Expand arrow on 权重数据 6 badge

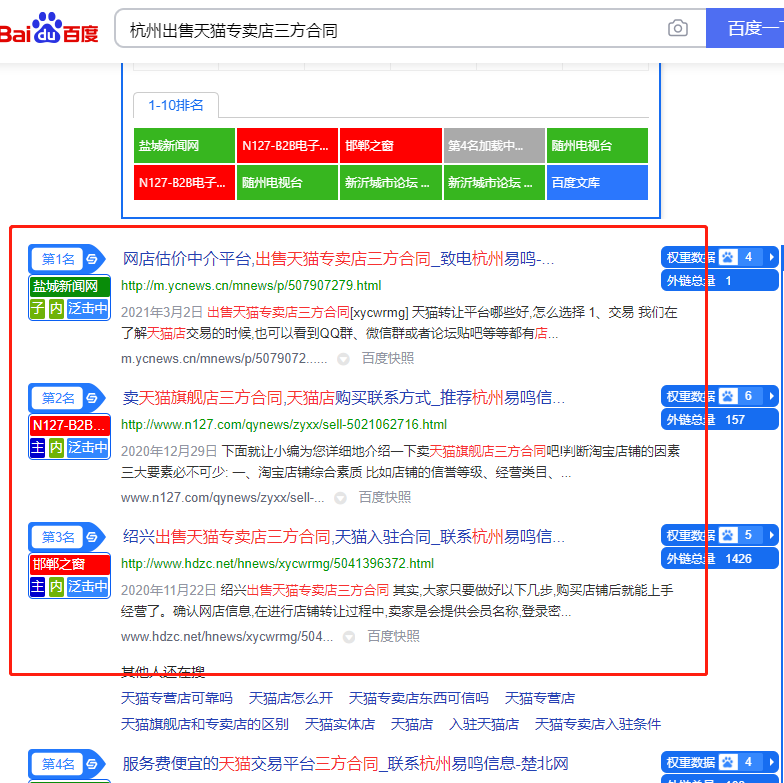coord(772,396)
